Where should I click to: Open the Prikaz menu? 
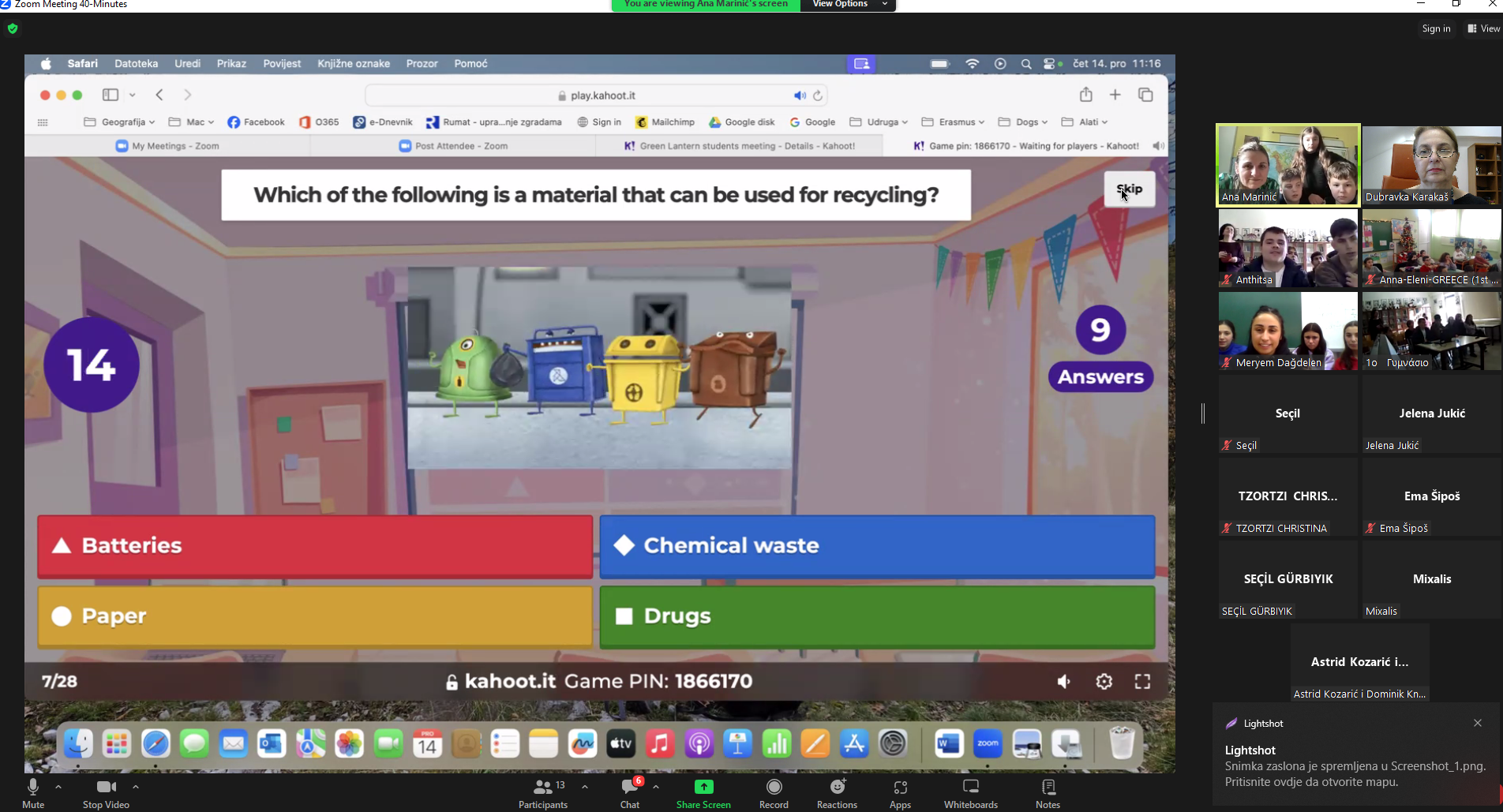click(231, 64)
